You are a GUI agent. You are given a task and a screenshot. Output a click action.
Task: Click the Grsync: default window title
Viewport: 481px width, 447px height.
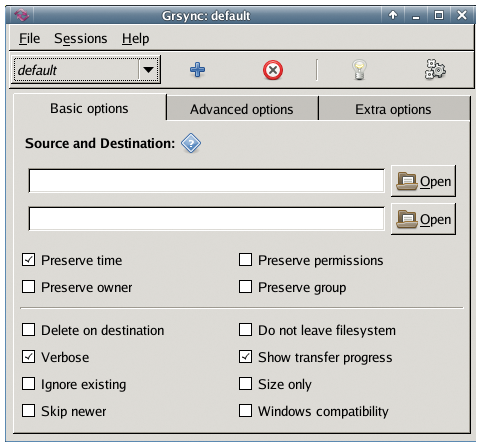206,16
